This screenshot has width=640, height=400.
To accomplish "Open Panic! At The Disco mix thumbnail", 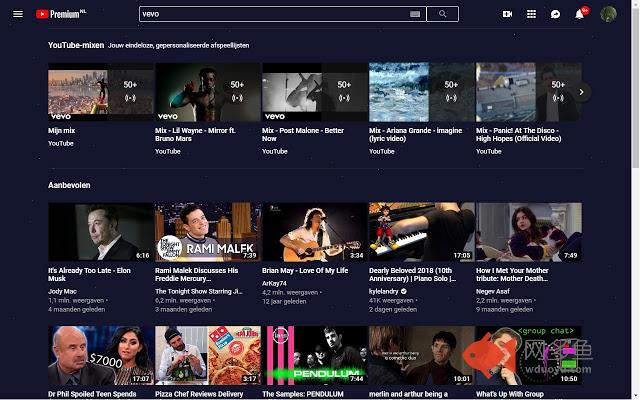I will pos(529,92).
